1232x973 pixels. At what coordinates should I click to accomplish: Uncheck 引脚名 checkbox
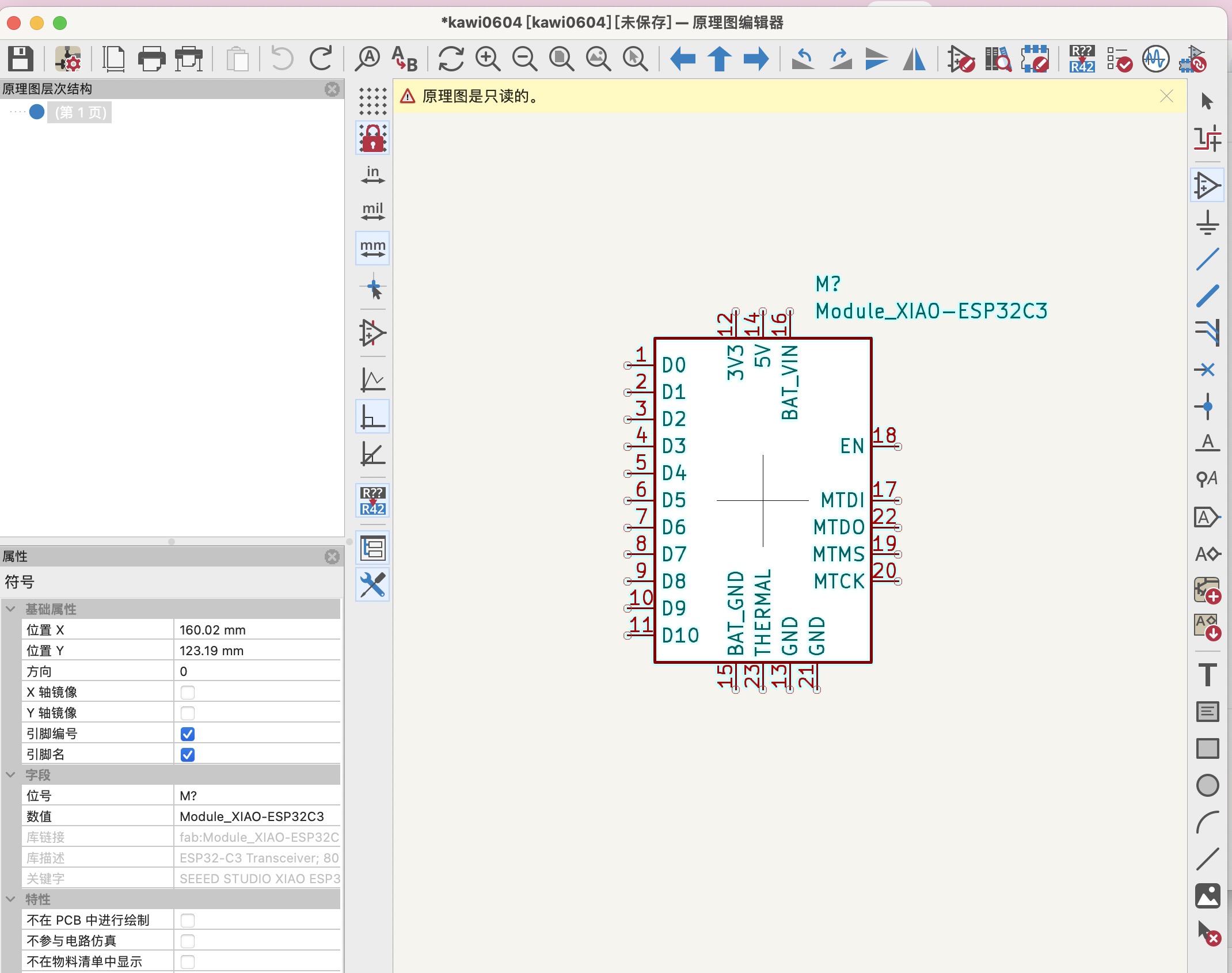(188, 754)
